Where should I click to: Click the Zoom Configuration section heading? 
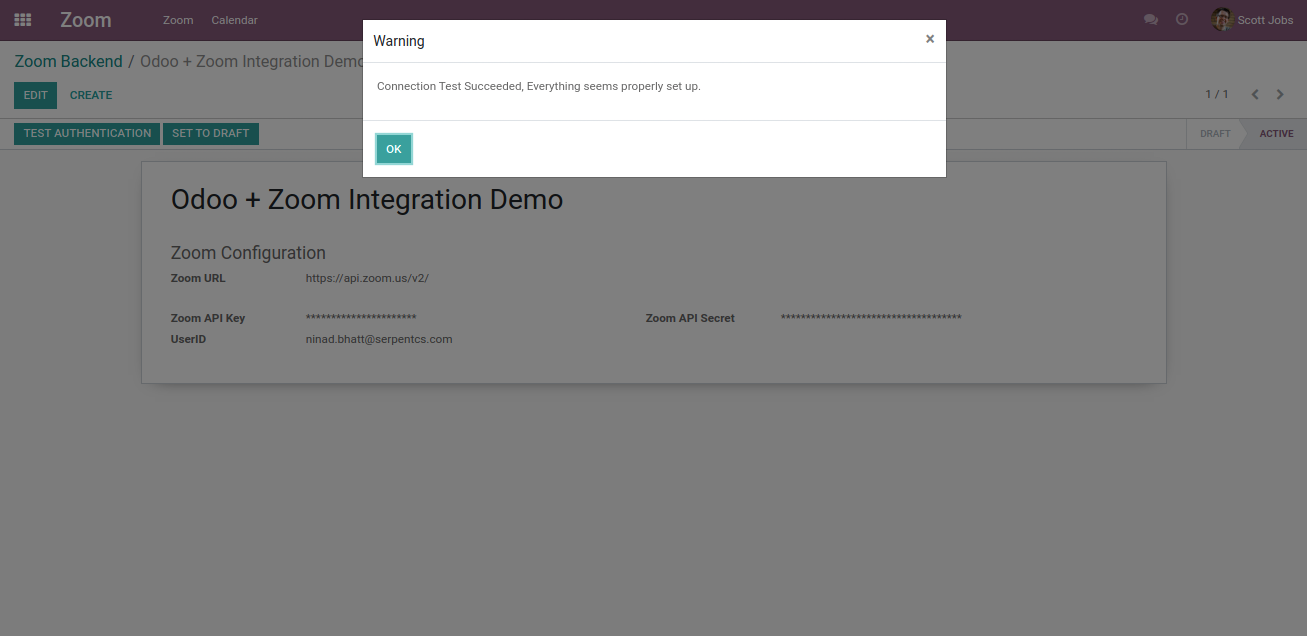(248, 253)
